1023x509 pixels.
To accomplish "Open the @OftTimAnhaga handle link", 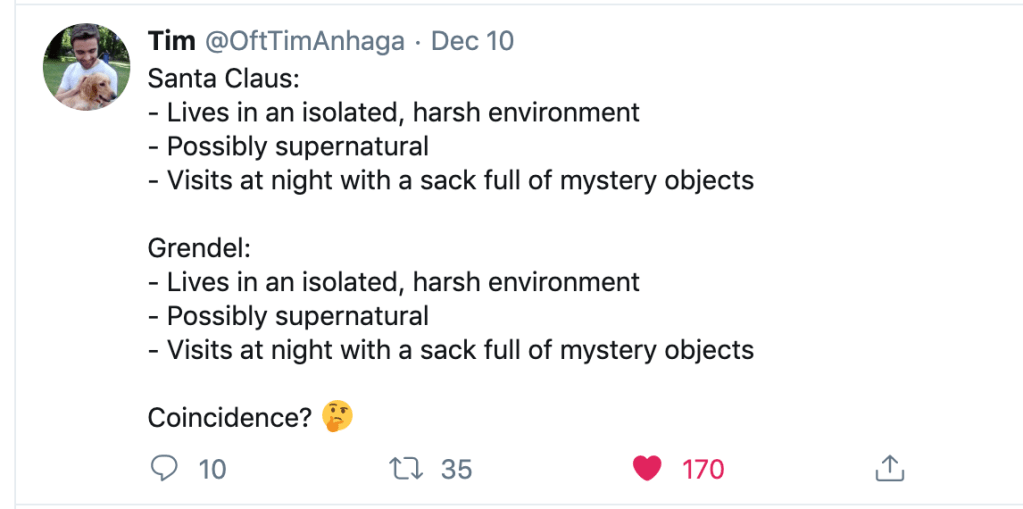I will coord(305,41).
